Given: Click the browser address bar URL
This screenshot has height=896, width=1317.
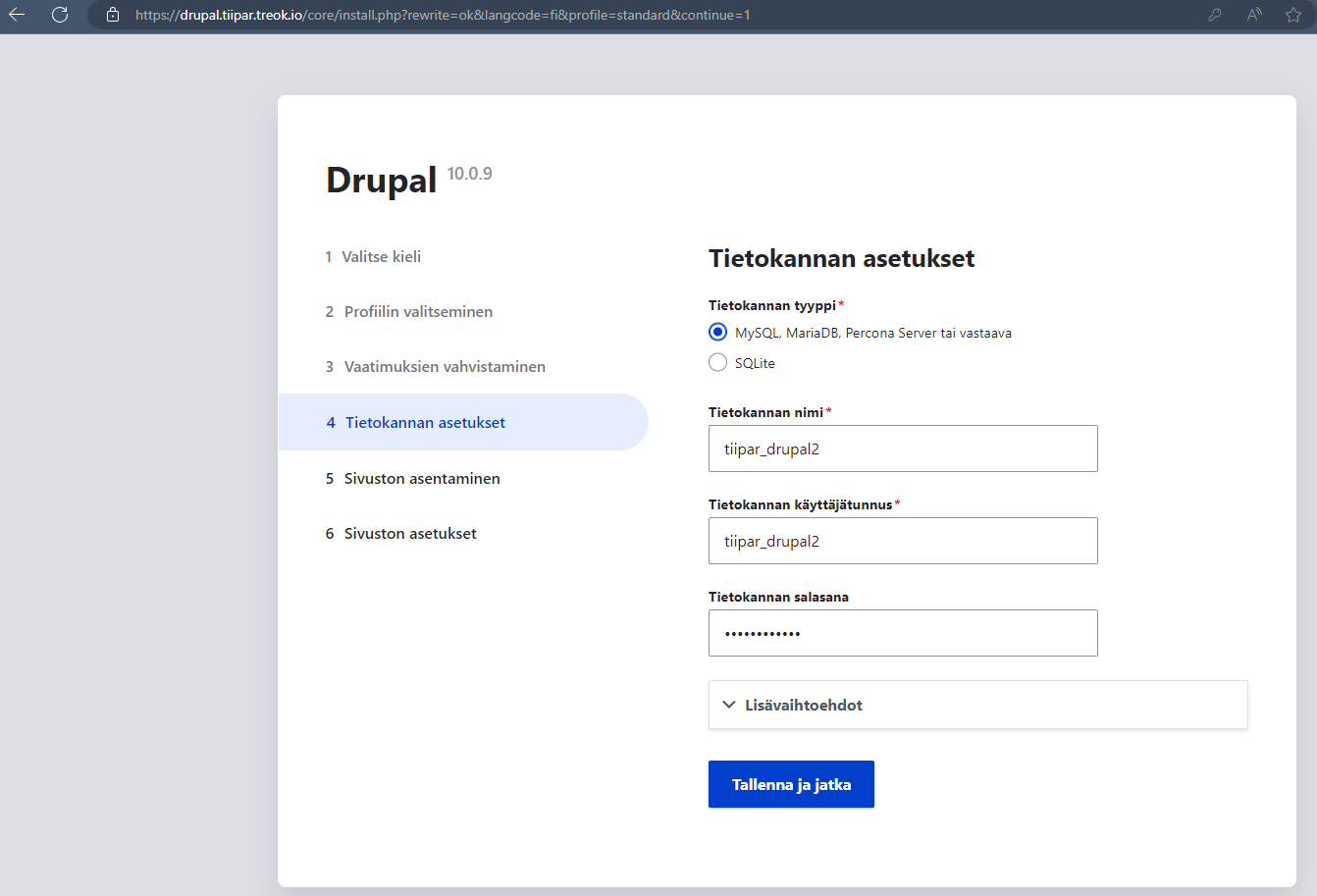Looking at the screenshot, I should [443, 15].
